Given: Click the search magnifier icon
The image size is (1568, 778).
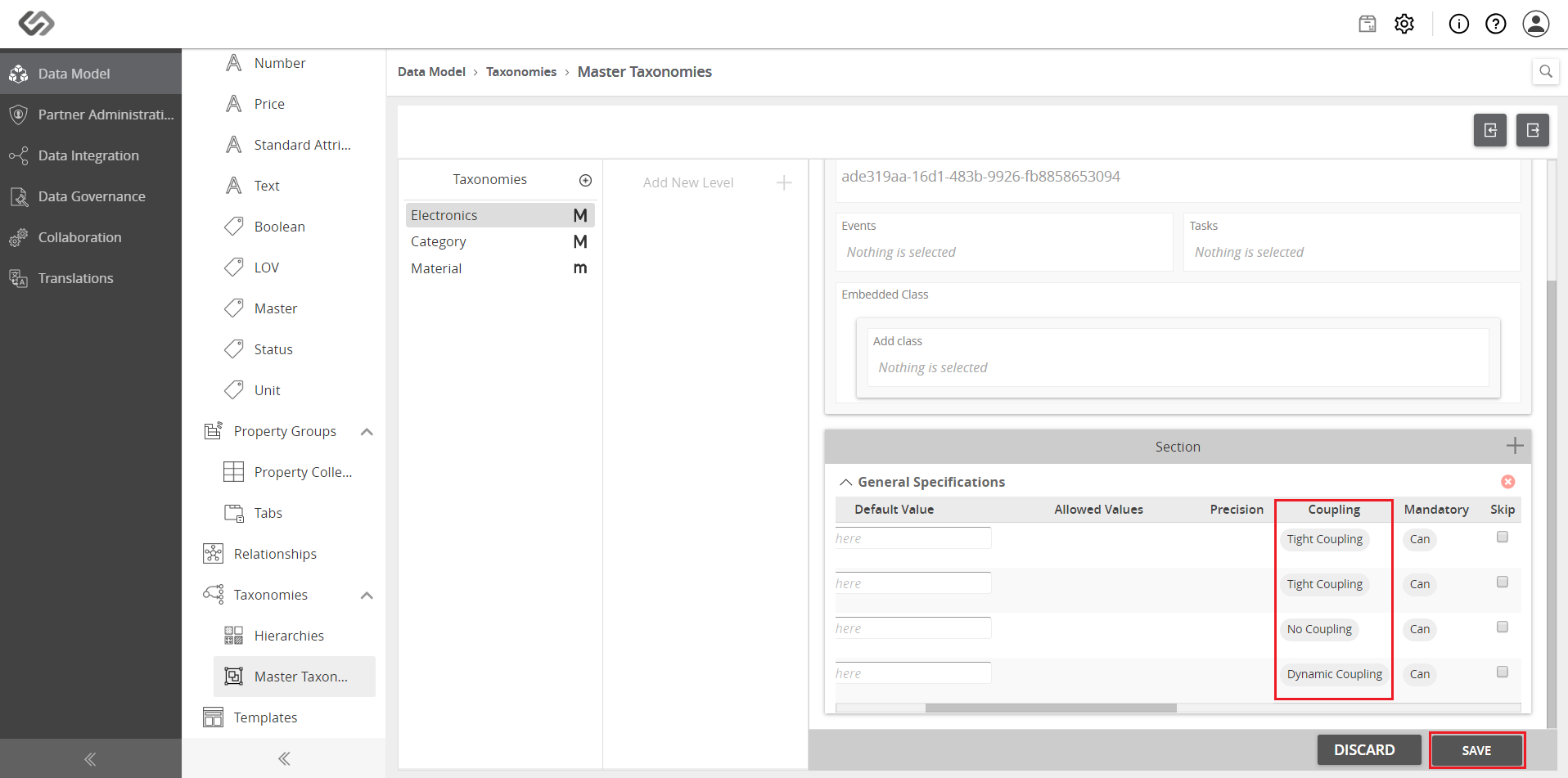Looking at the screenshot, I should [1545, 71].
